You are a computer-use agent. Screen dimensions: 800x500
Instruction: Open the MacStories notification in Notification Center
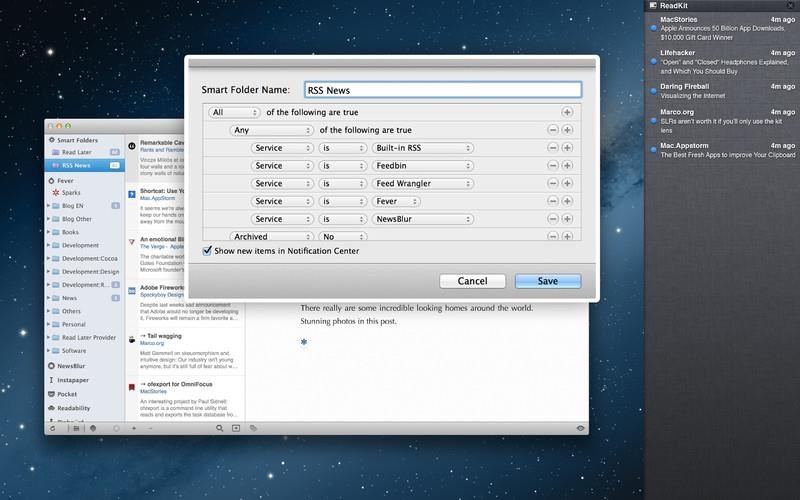722,28
